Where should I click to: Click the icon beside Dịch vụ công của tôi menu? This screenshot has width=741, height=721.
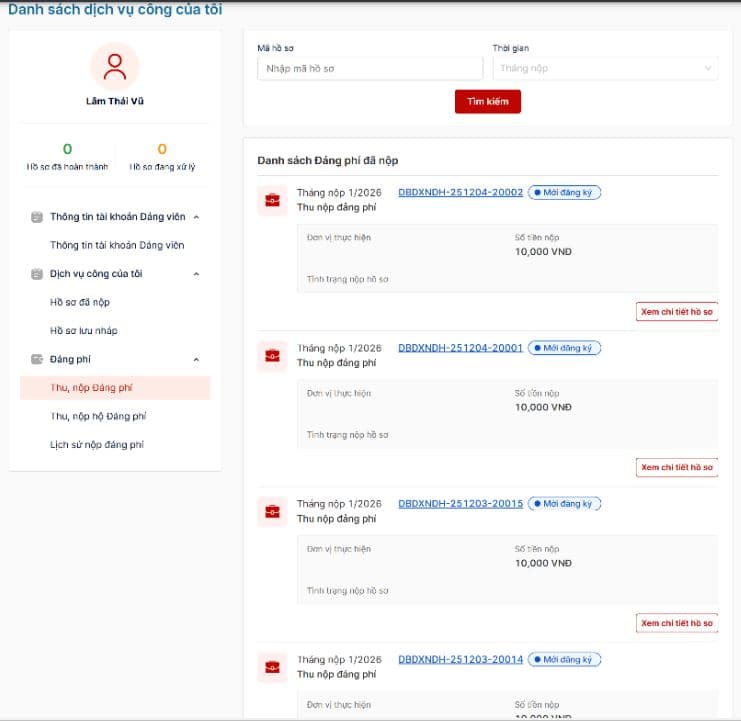click(37, 274)
